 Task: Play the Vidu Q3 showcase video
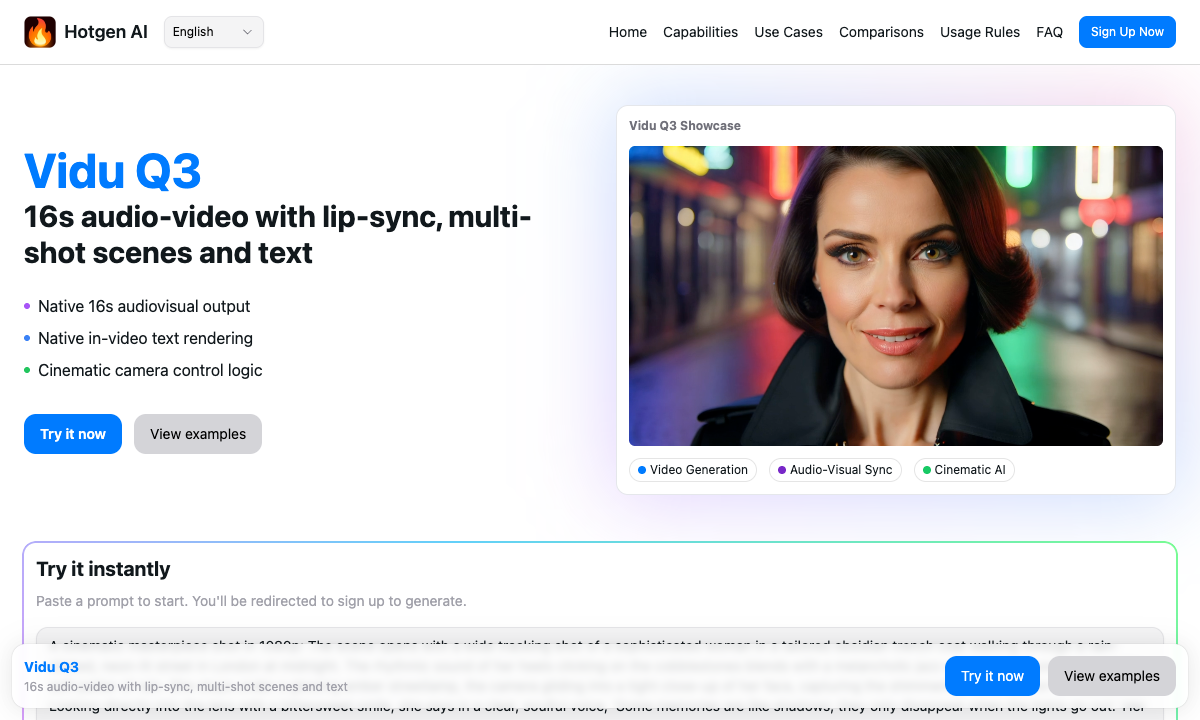[895, 296]
